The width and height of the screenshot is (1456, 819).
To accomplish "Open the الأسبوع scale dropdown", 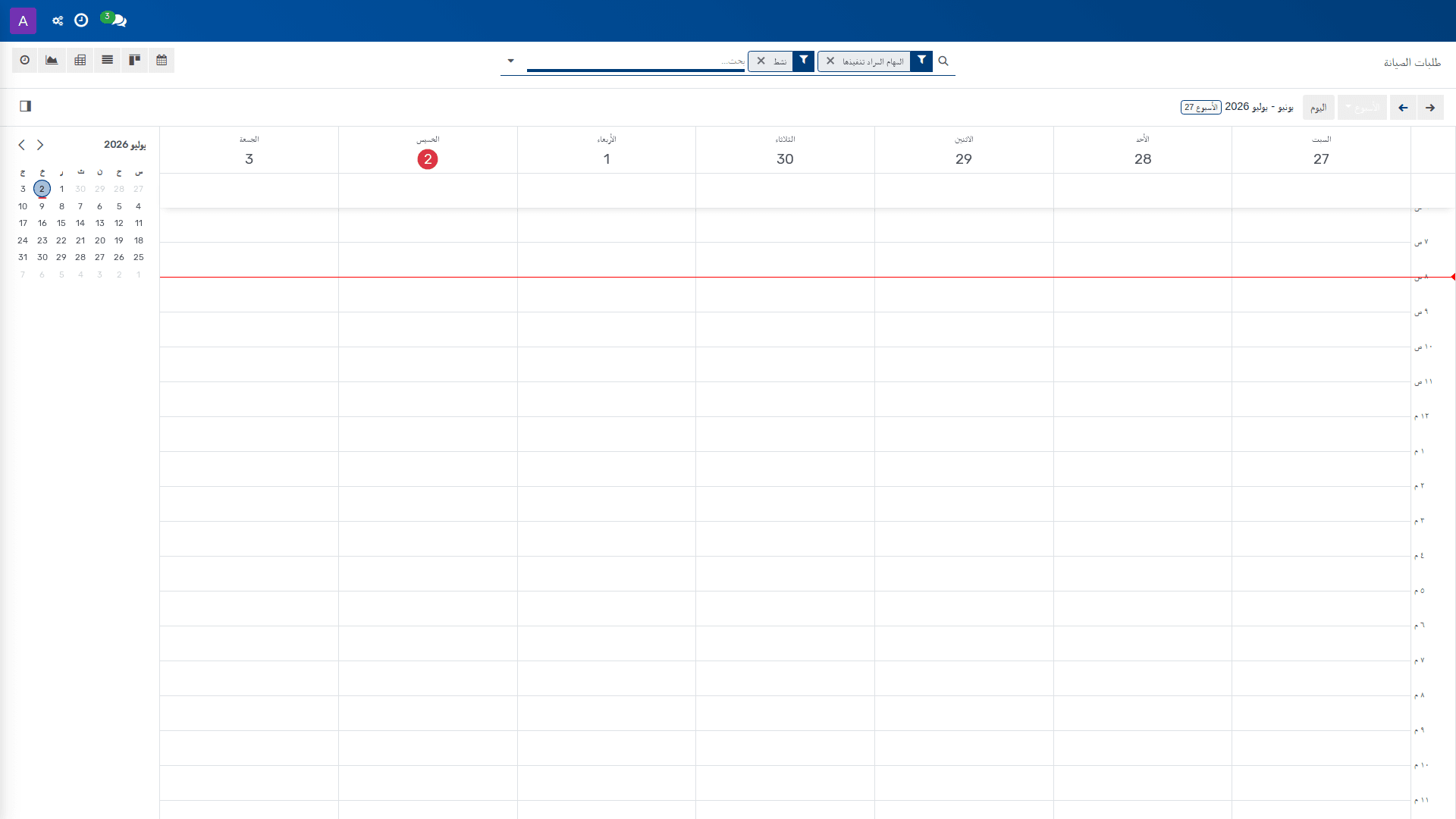I will pos(1362,108).
